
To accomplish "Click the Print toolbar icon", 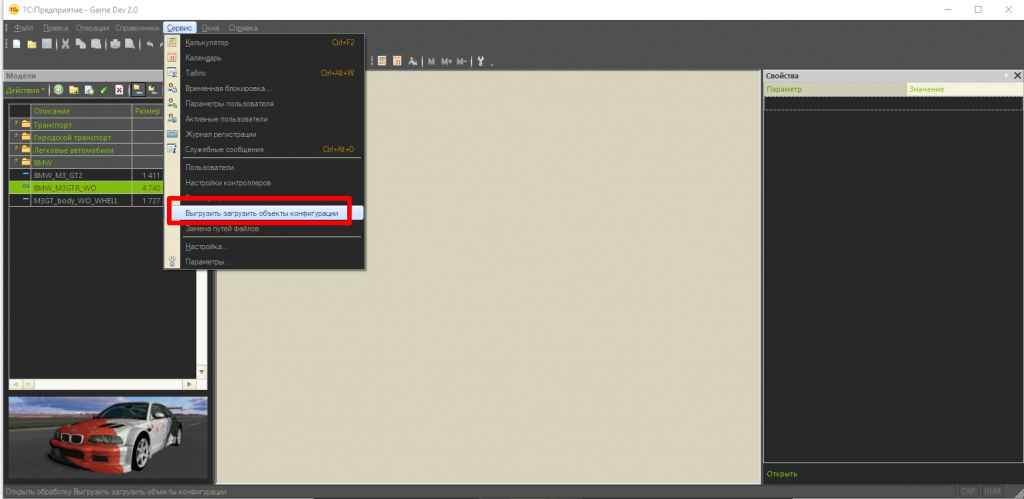I will pyautogui.click(x=115, y=44).
